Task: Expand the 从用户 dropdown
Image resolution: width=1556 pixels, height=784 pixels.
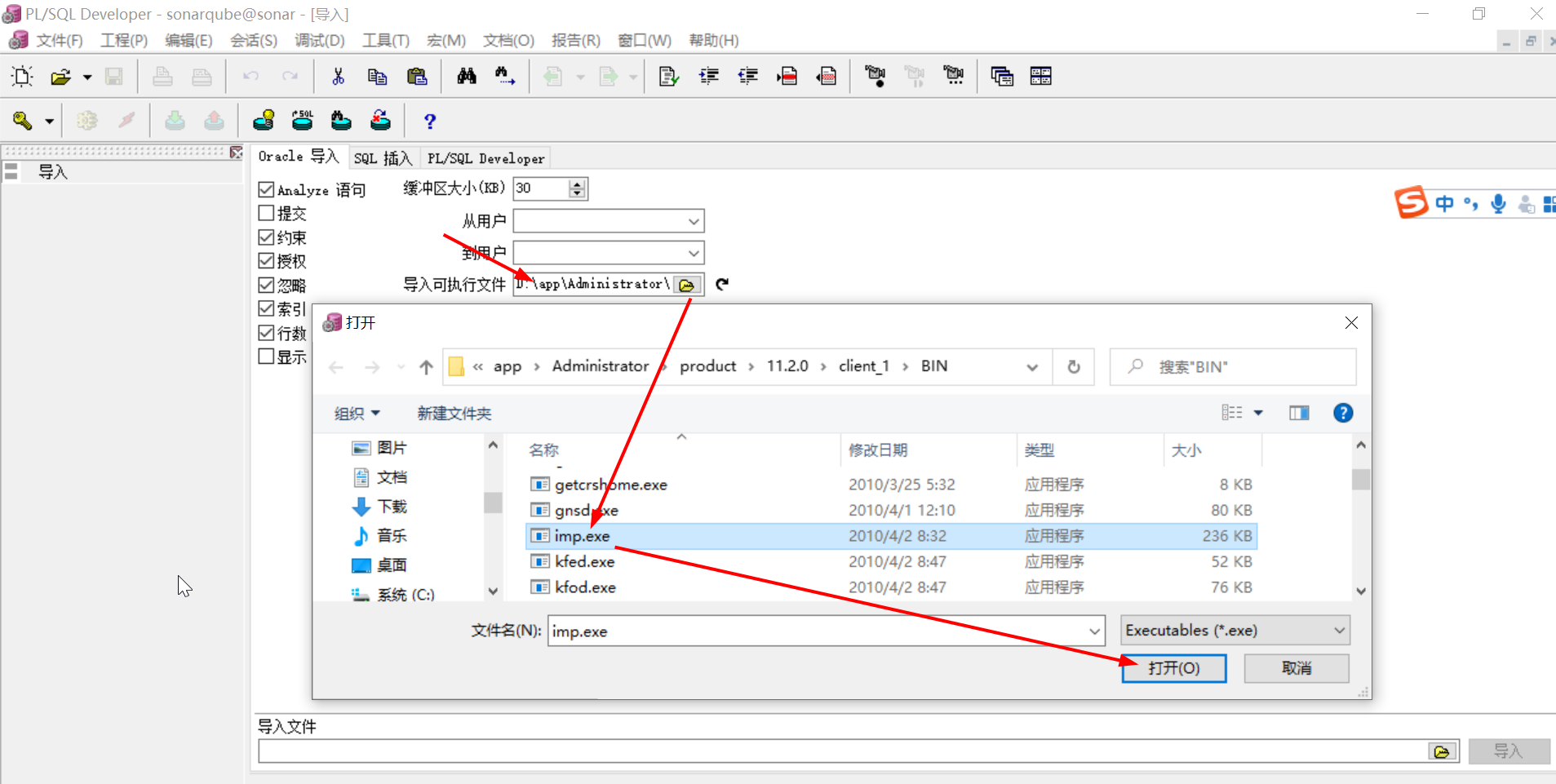Action: [x=693, y=221]
